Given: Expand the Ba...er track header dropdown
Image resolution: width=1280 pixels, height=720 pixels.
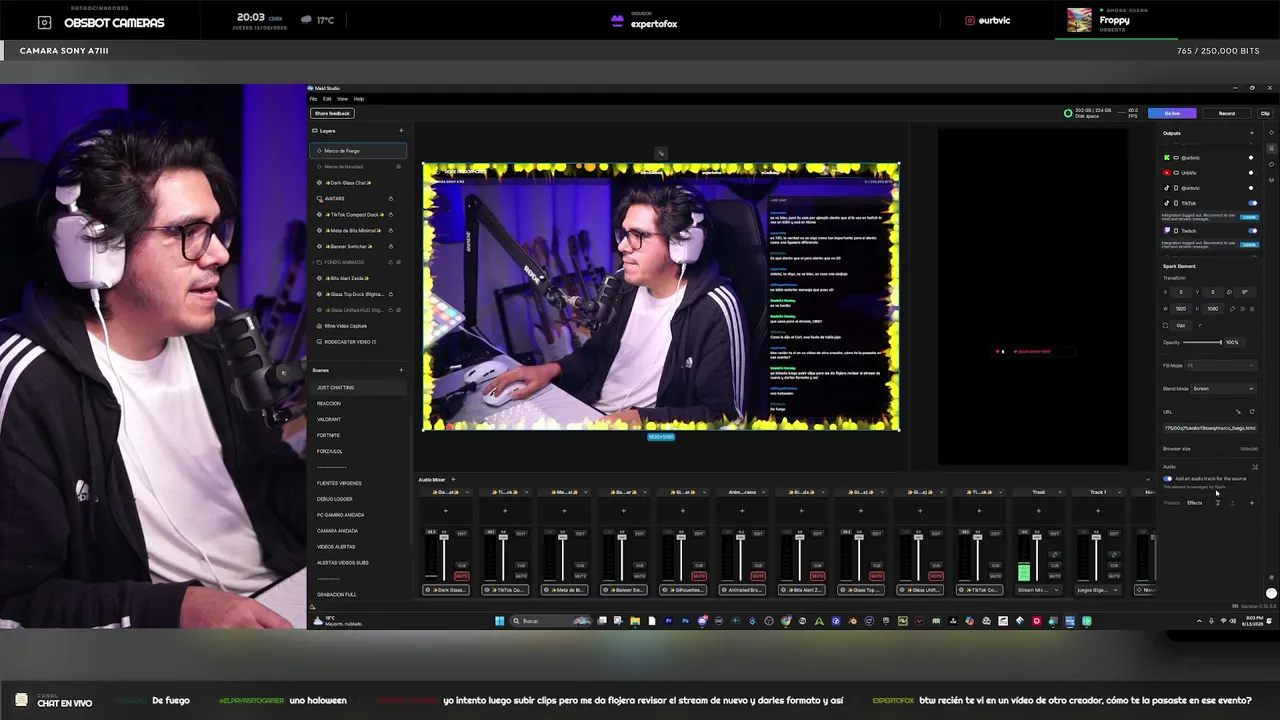Looking at the screenshot, I should point(646,492).
